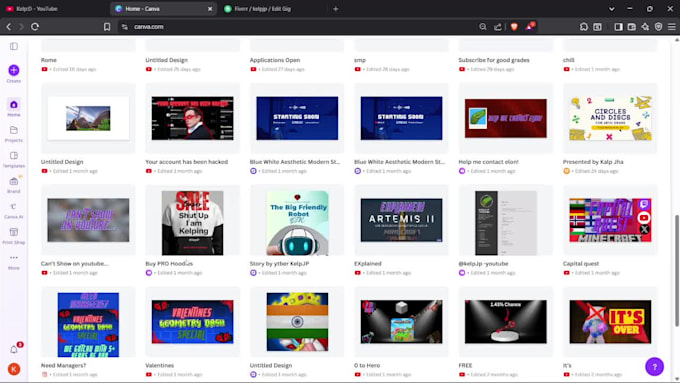Open 'FREE' design thumbnail

point(506,322)
